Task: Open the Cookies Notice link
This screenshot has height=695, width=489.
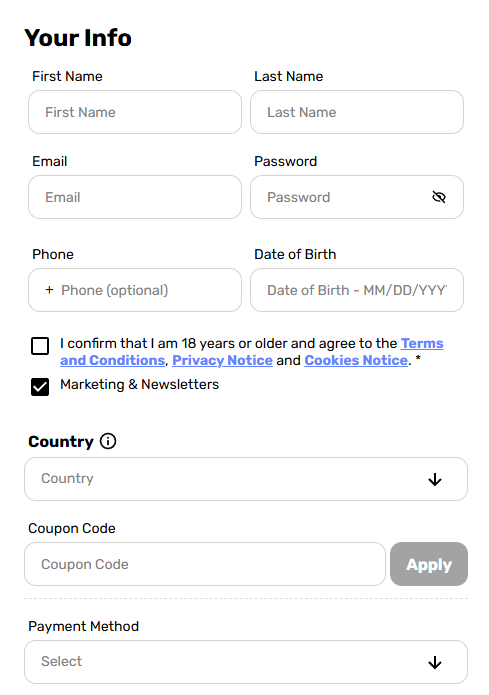Action: coord(356,360)
